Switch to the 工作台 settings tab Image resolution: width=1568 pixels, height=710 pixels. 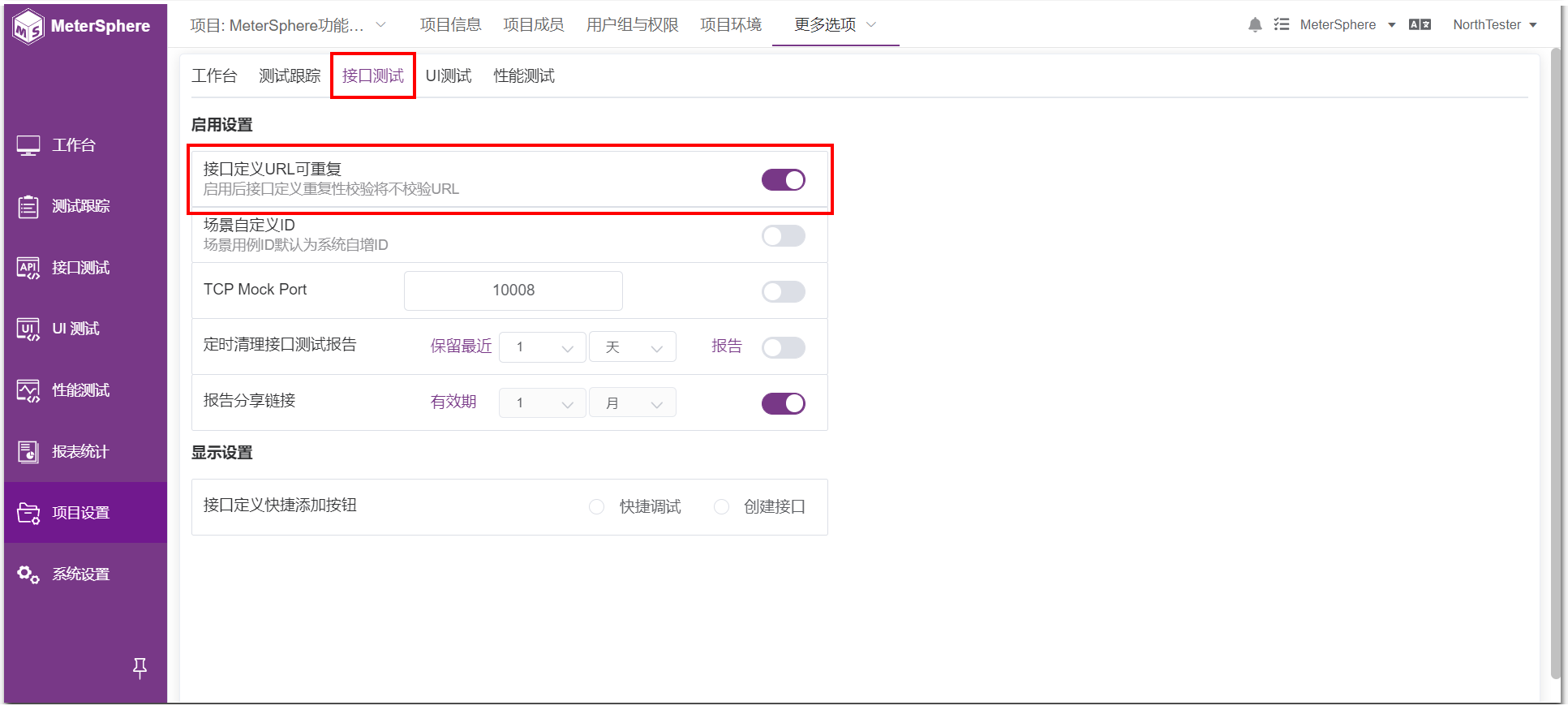click(214, 76)
